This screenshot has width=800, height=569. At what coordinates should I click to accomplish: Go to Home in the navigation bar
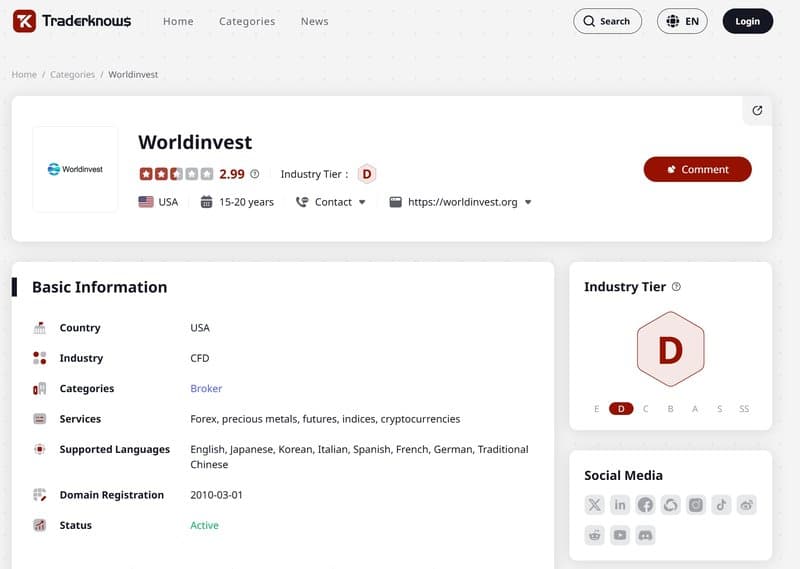pyautogui.click(x=178, y=21)
